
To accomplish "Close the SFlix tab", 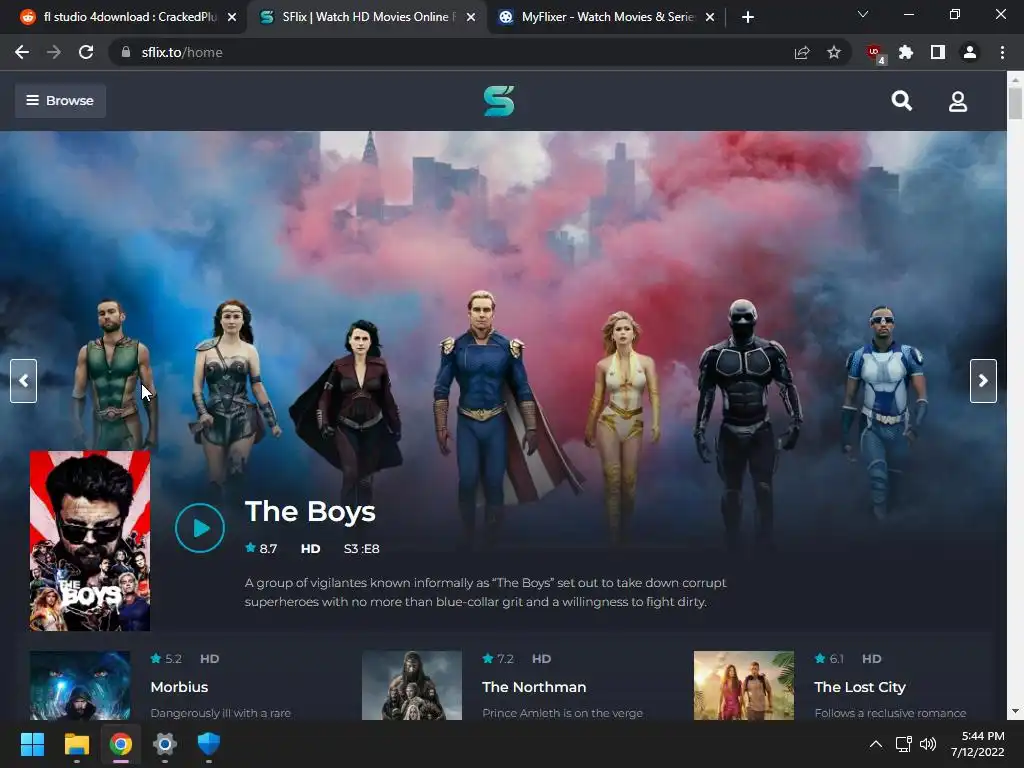I will [471, 17].
